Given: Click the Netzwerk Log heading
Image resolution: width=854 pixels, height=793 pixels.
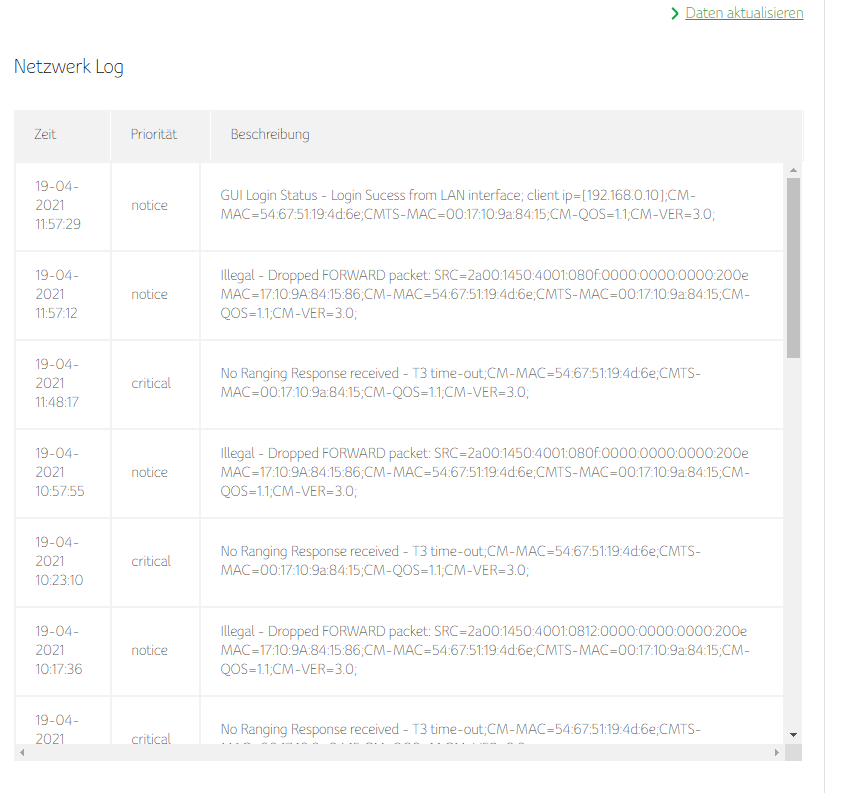Looking at the screenshot, I should pyautogui.click(x=69, y=67).
